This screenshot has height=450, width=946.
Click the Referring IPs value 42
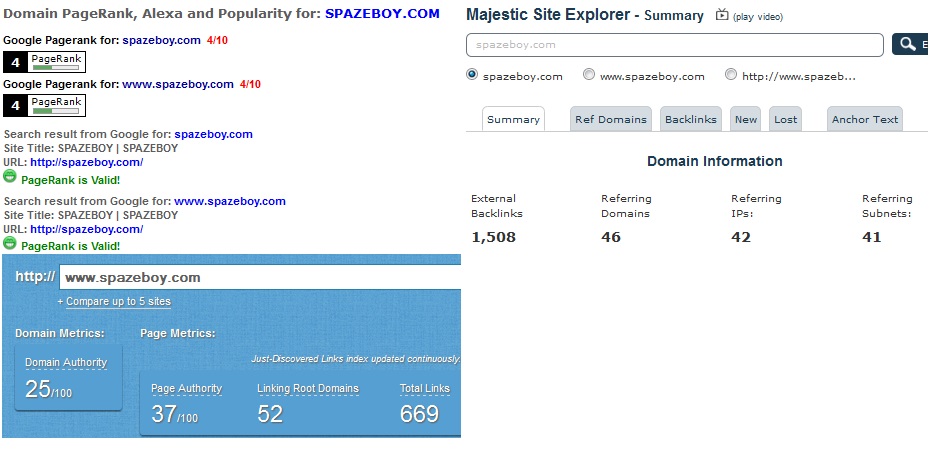tap(741, 237)
